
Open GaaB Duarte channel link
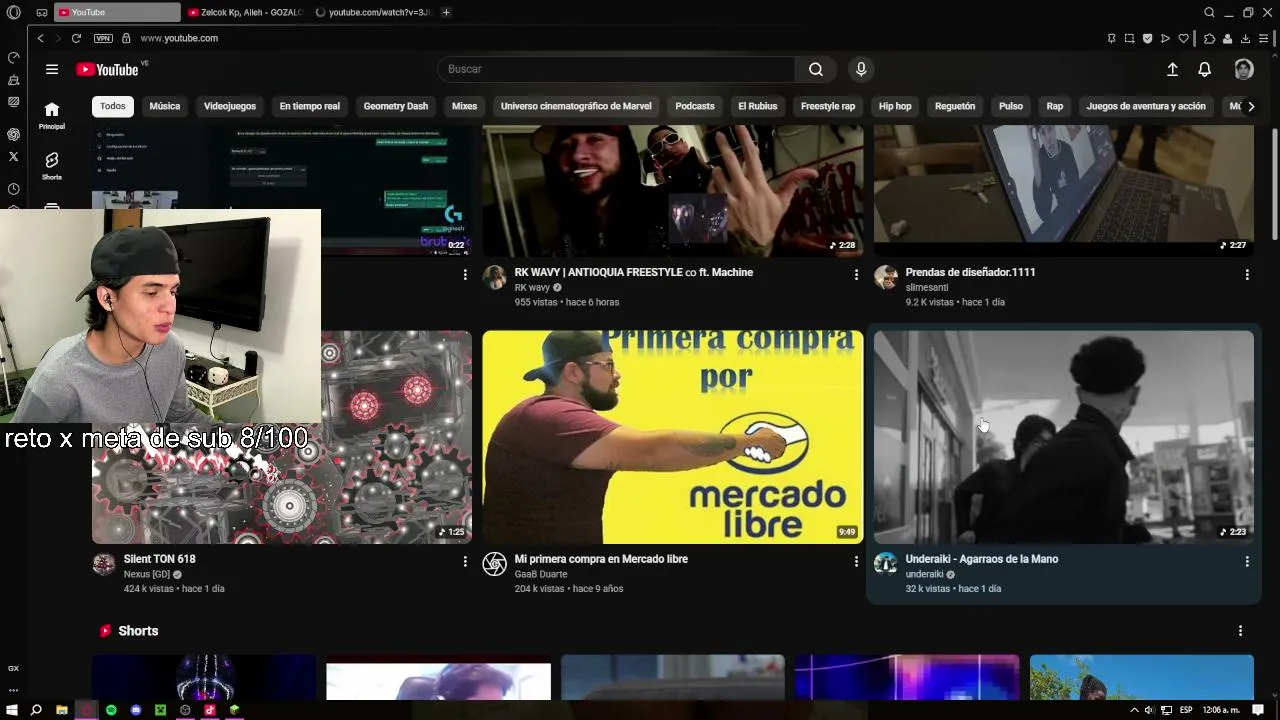coord(541,575)
